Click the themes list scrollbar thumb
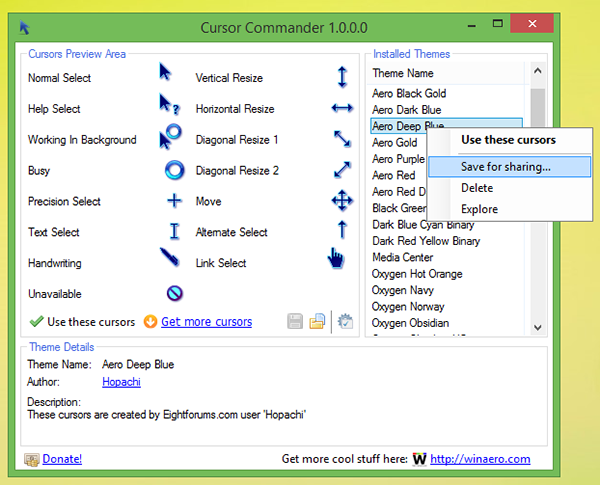Screen dimensions: 600x485 click(538, 108)
